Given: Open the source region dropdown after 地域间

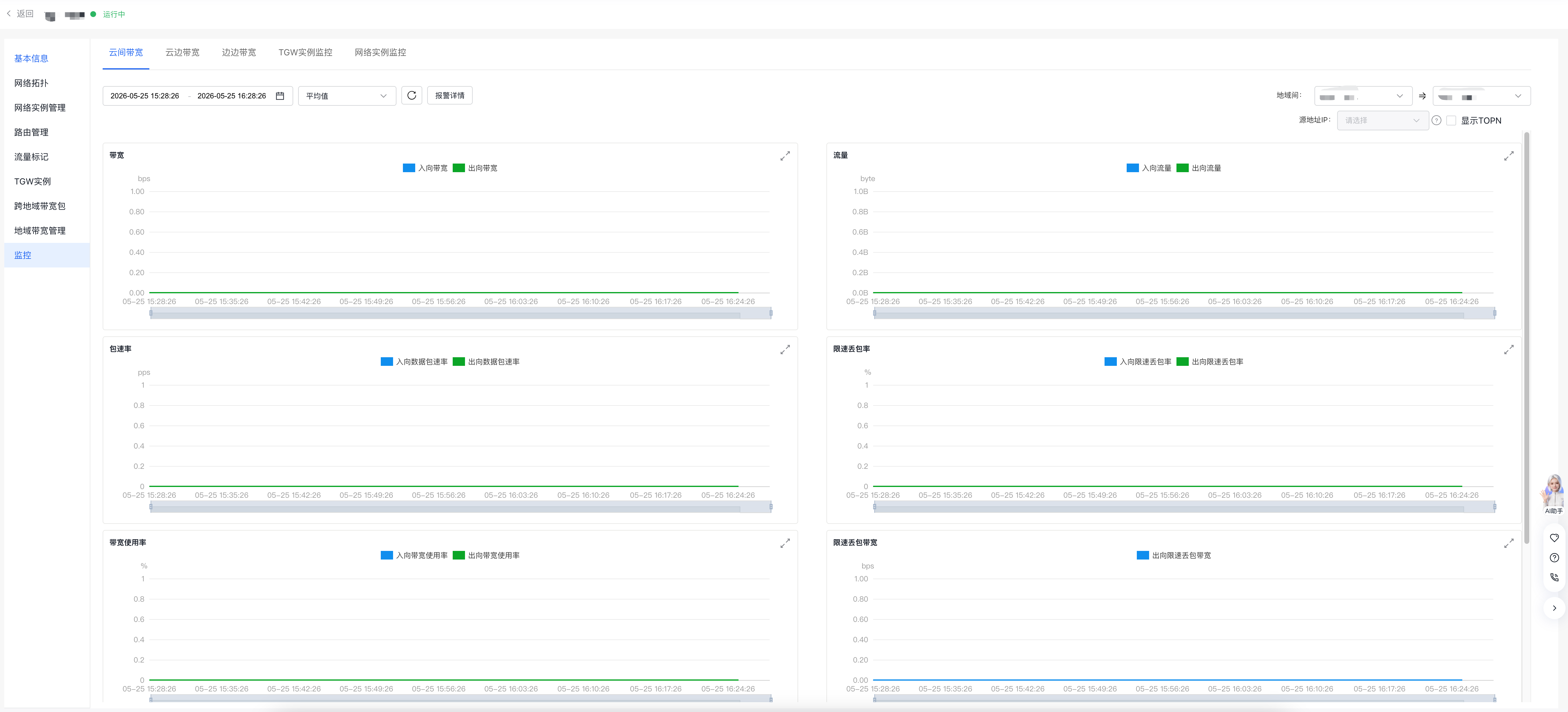Looking at the screenshot, I should point(1363,96).
